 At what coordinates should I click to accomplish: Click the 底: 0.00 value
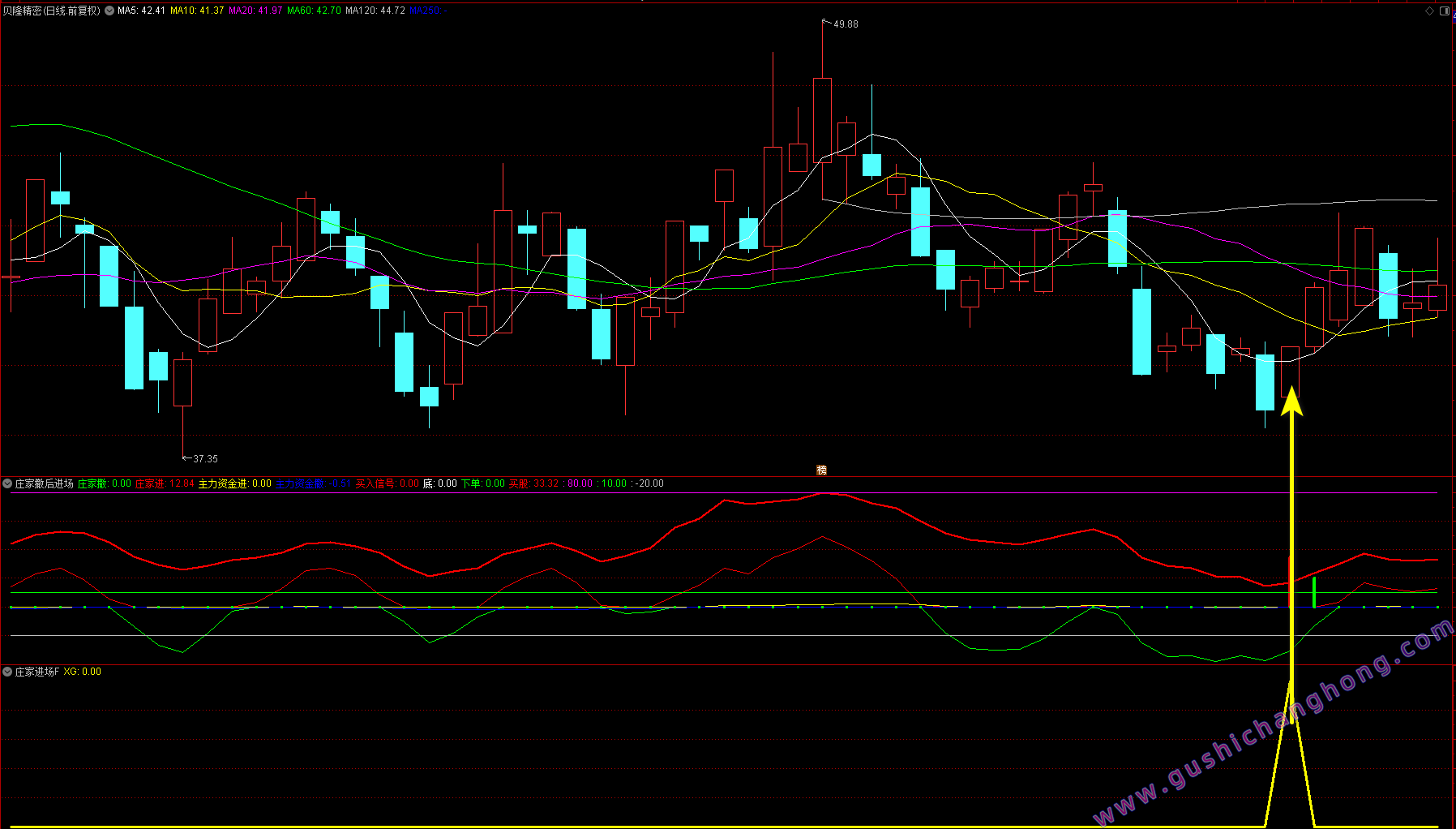tap(440, 483)
